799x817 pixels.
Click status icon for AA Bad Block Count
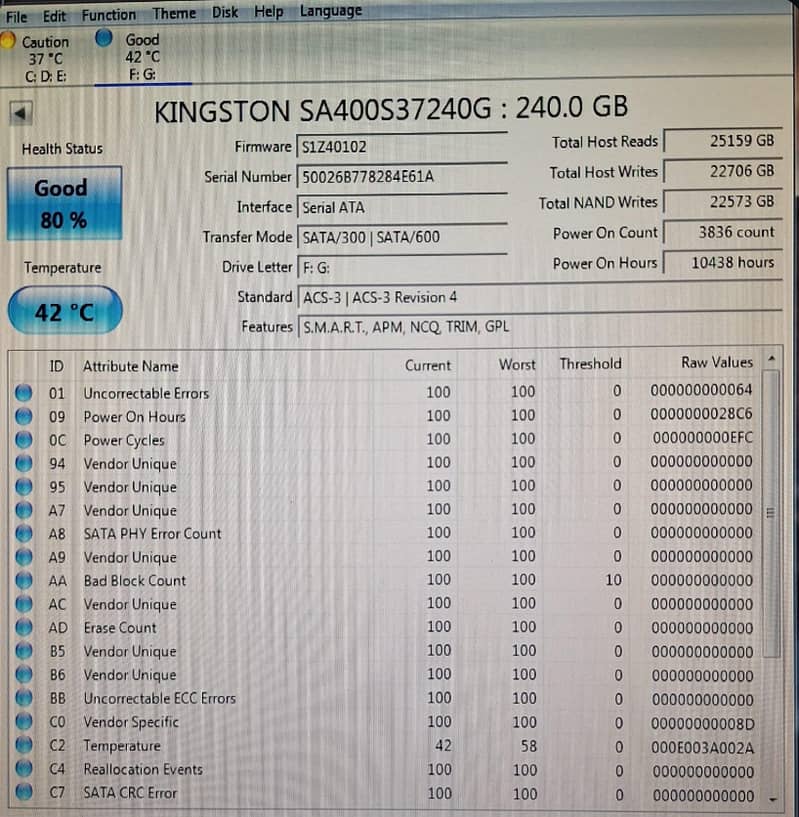pyautogui.click(x=23, y=580)
